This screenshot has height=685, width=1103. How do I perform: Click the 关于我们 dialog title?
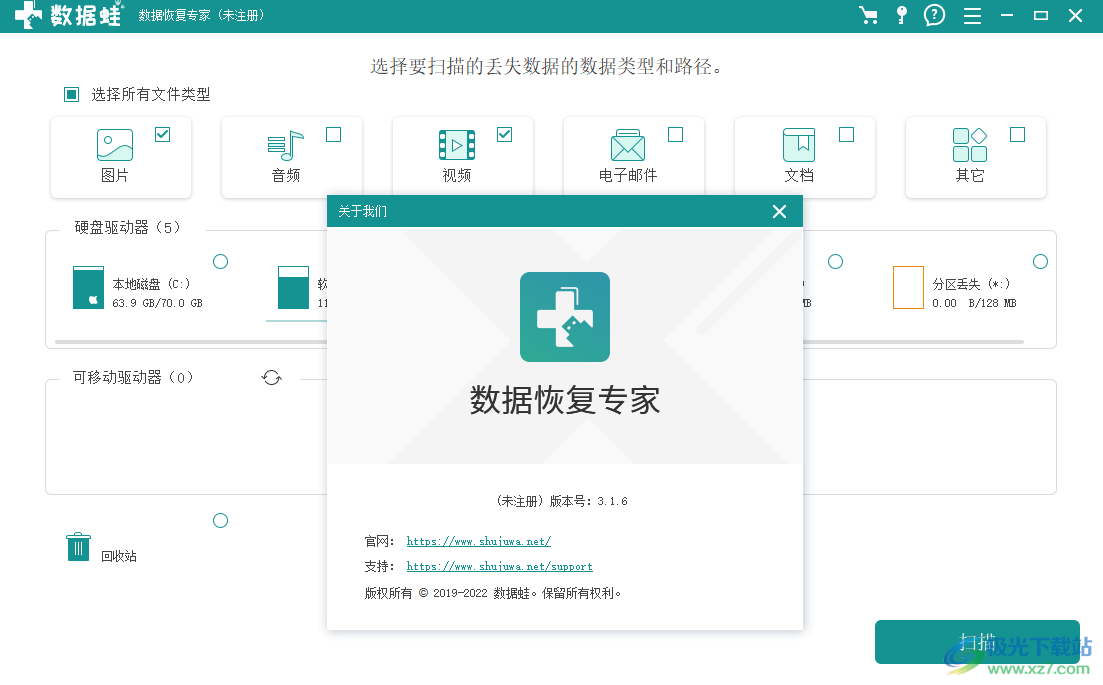tap(362, 212)
